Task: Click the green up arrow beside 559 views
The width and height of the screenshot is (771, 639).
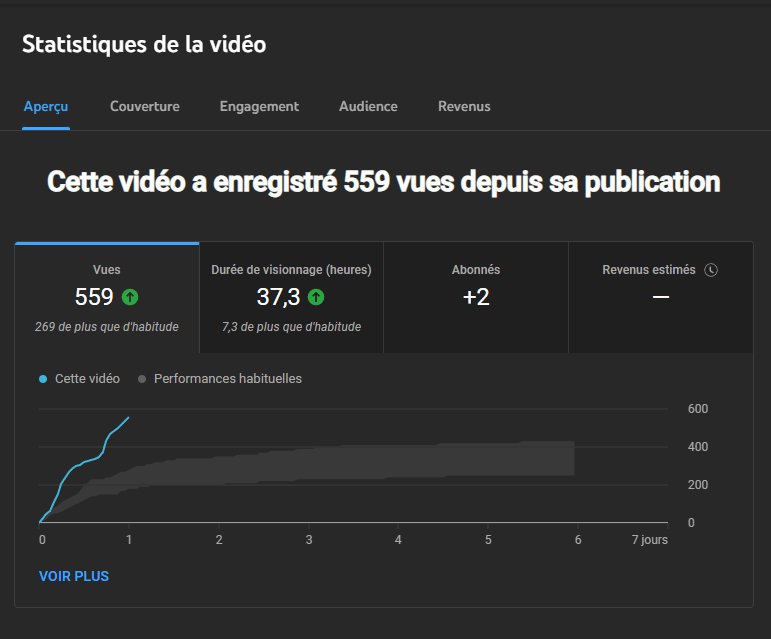Action: tap(130, 297)
